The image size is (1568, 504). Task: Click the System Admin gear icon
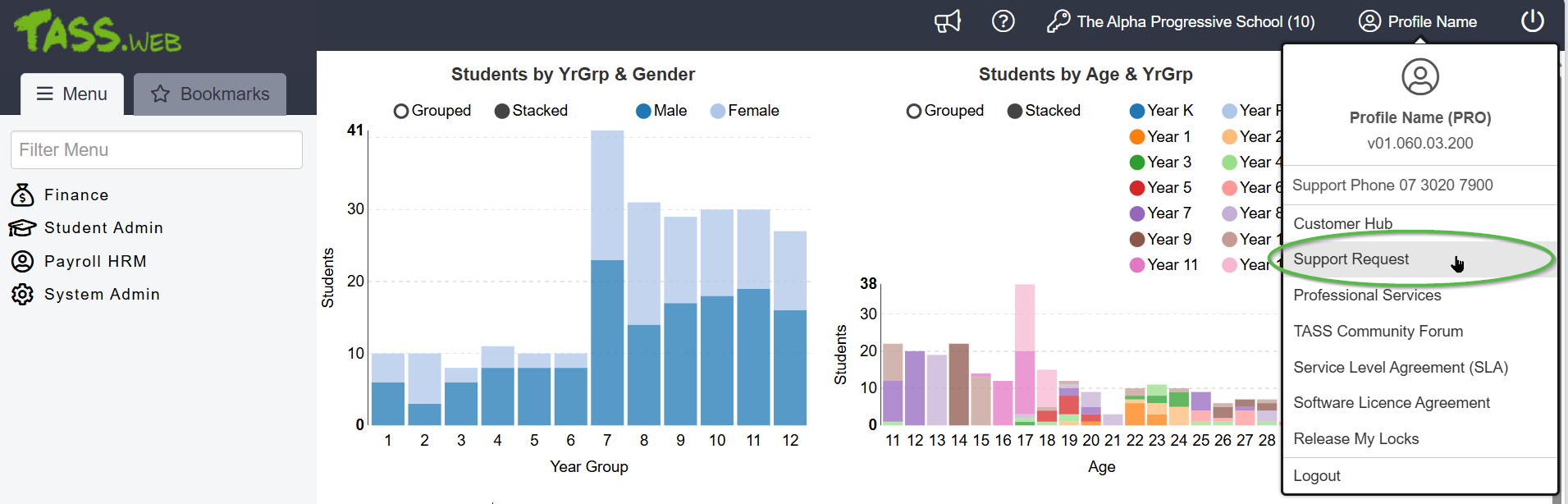pos(22,295)
